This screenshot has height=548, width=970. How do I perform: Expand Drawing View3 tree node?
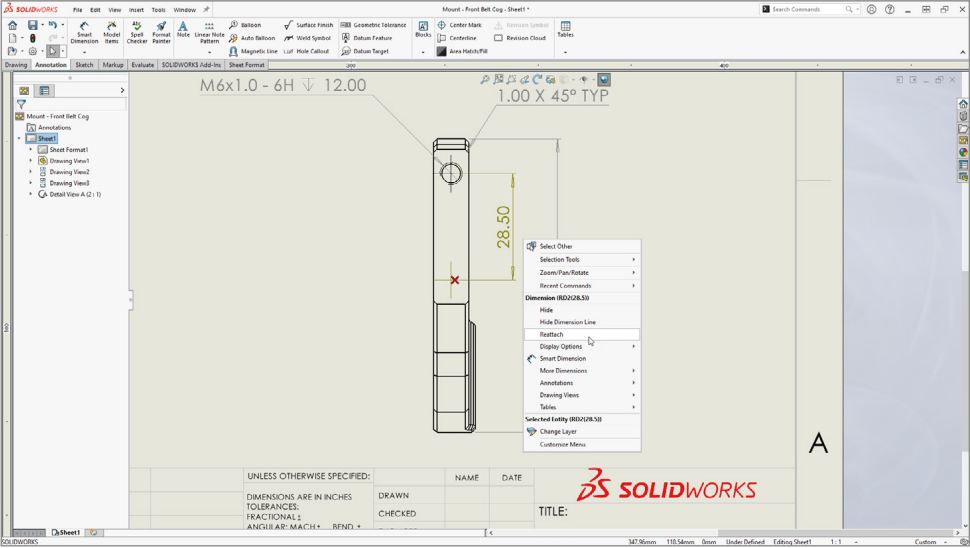coord(30,182)
